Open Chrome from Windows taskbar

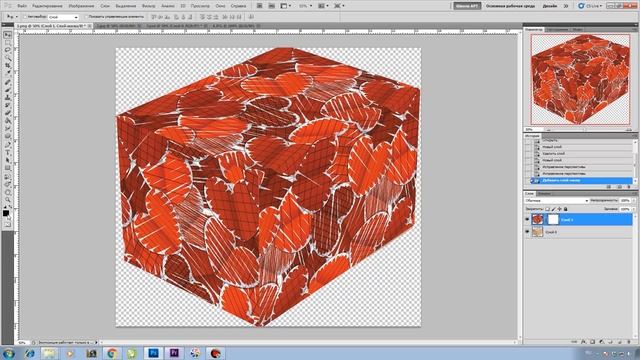tap(112, 353)
